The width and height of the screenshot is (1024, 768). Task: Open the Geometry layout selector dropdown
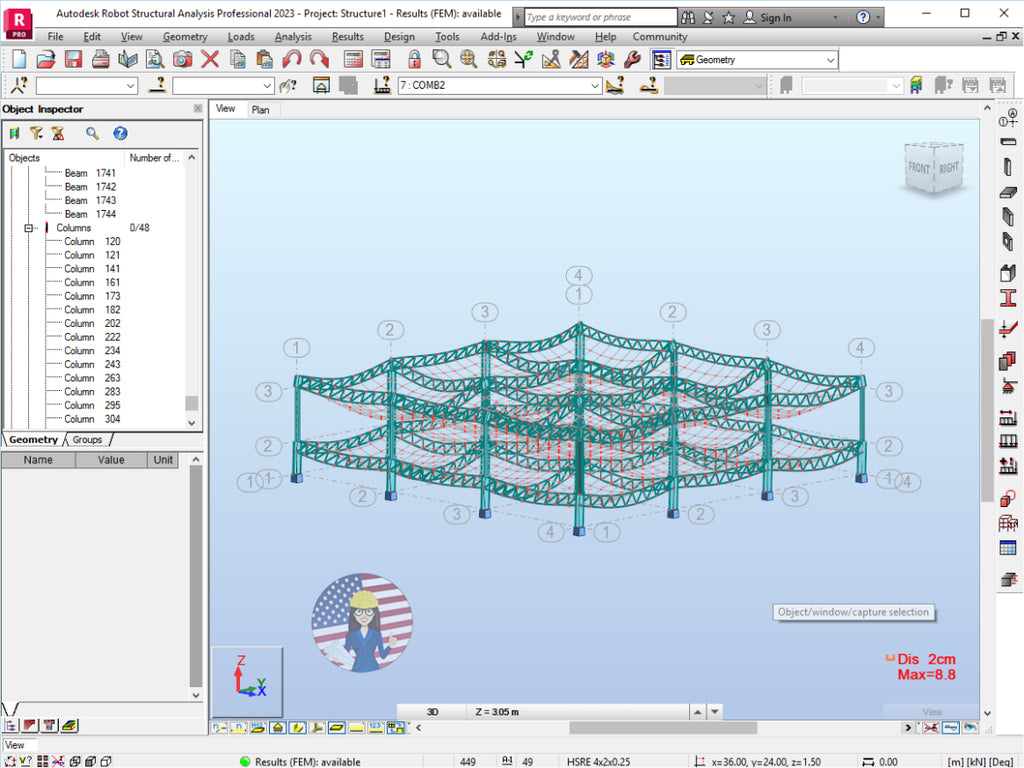(828, 59)
